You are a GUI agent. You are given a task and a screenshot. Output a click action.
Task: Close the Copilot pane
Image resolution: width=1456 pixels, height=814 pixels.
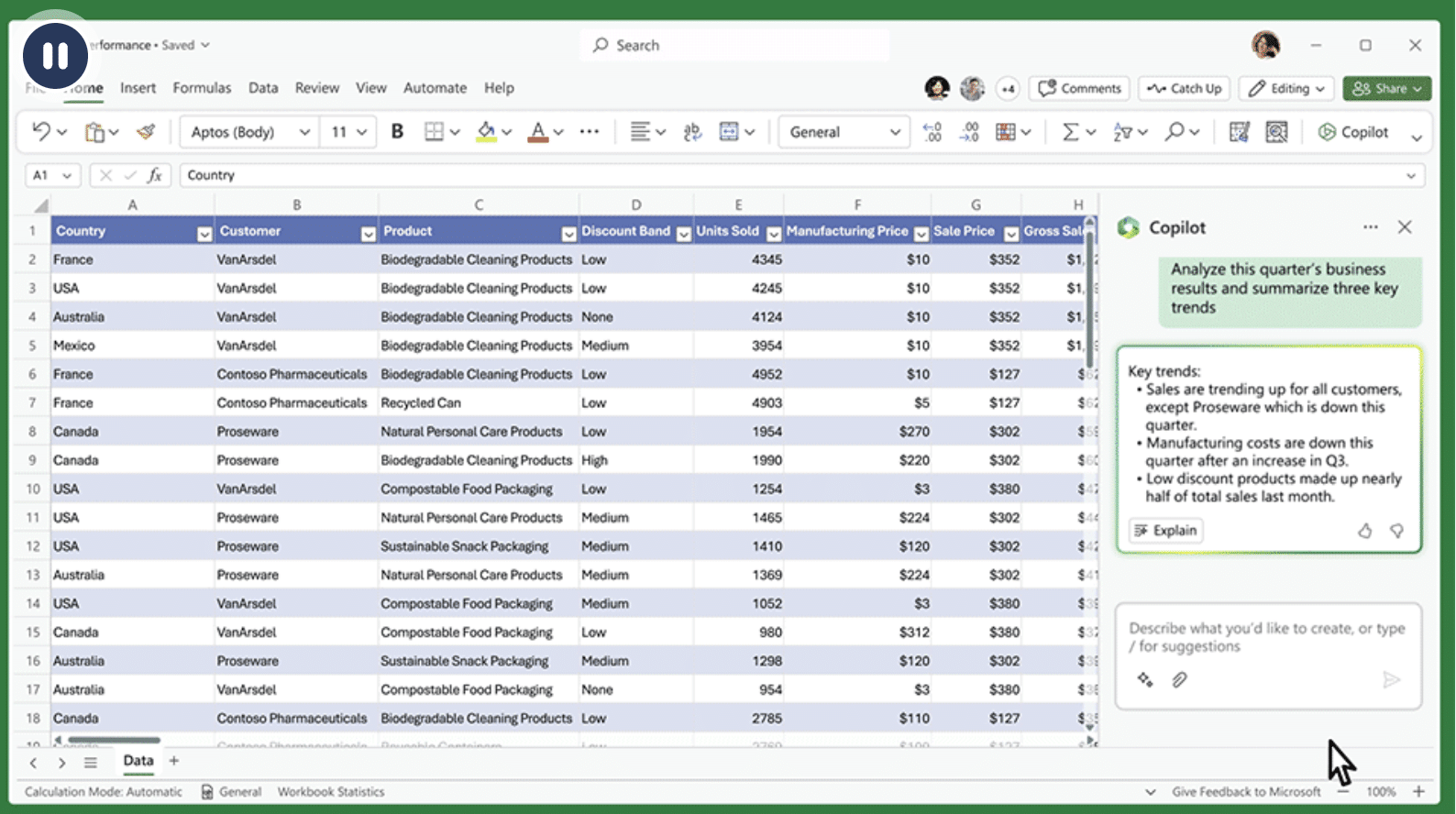(1405, 227)
